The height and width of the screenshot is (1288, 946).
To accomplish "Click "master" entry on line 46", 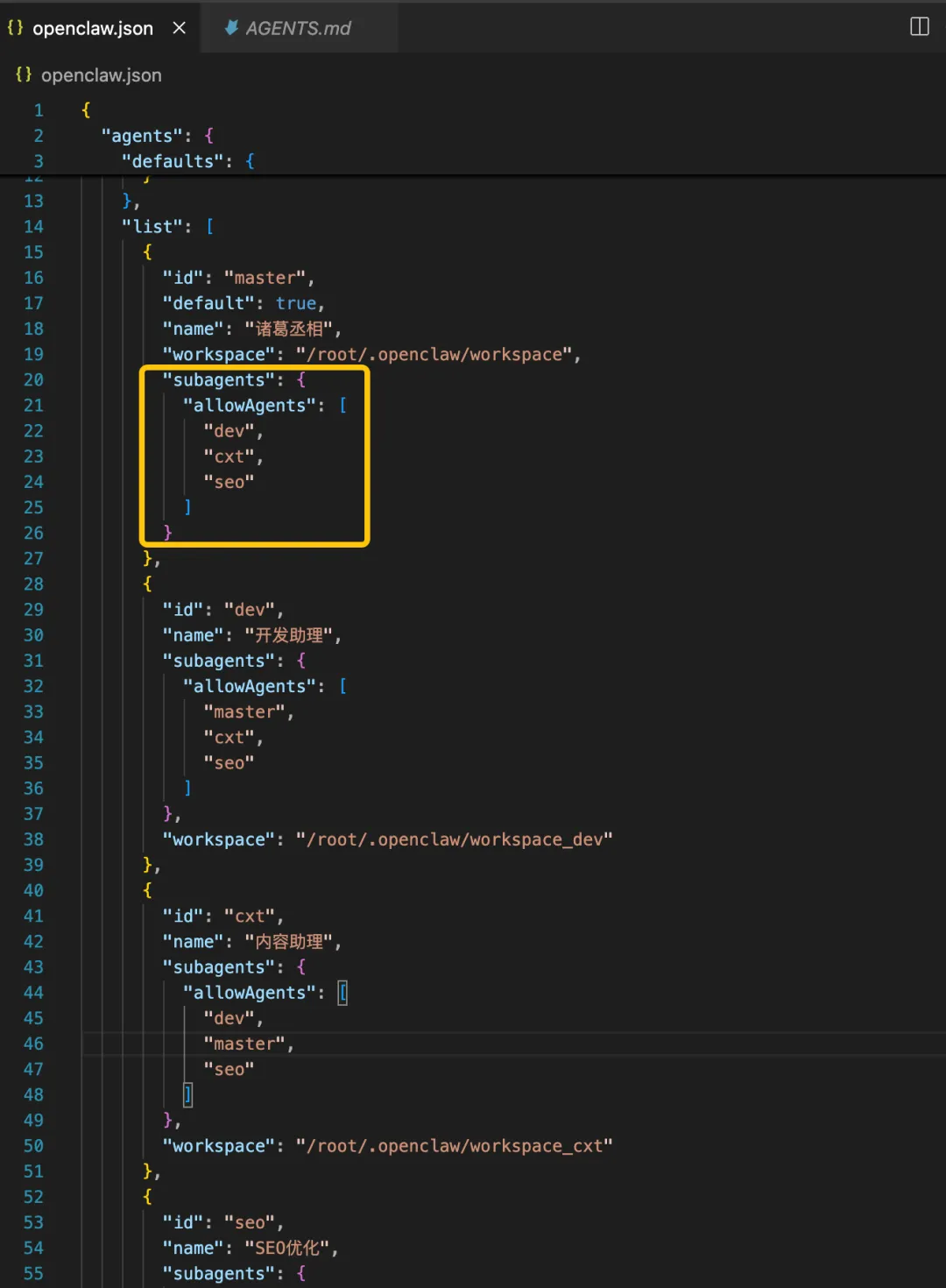I will 244,1044.
